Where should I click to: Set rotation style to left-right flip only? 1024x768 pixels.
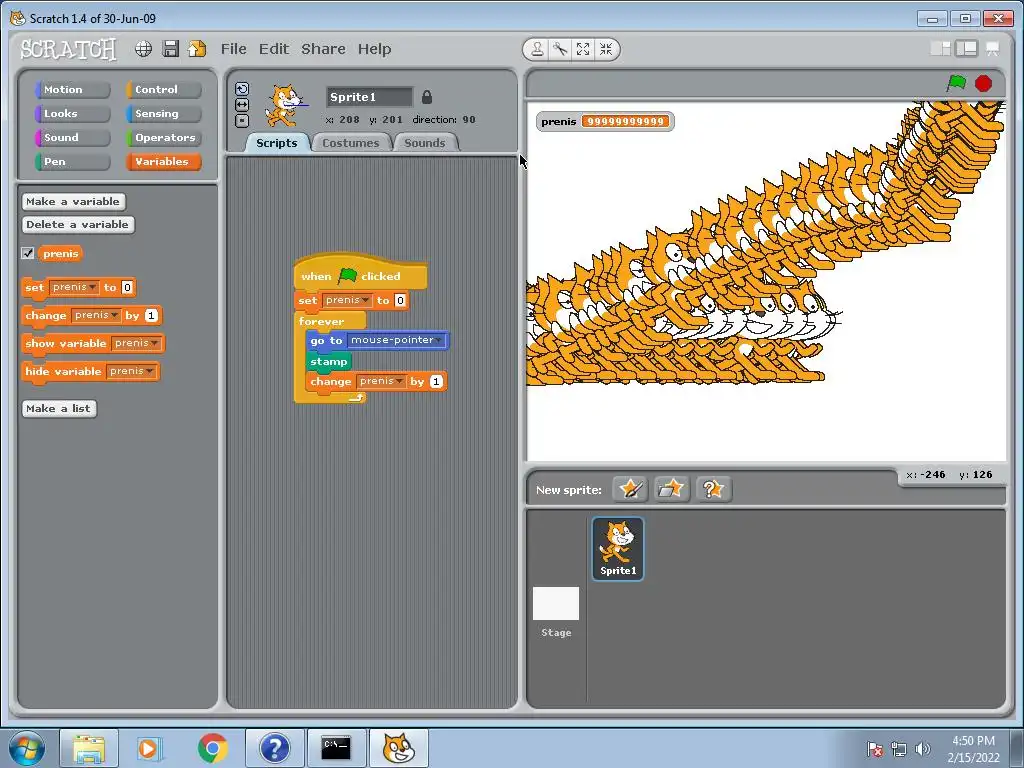coord(242,104)
